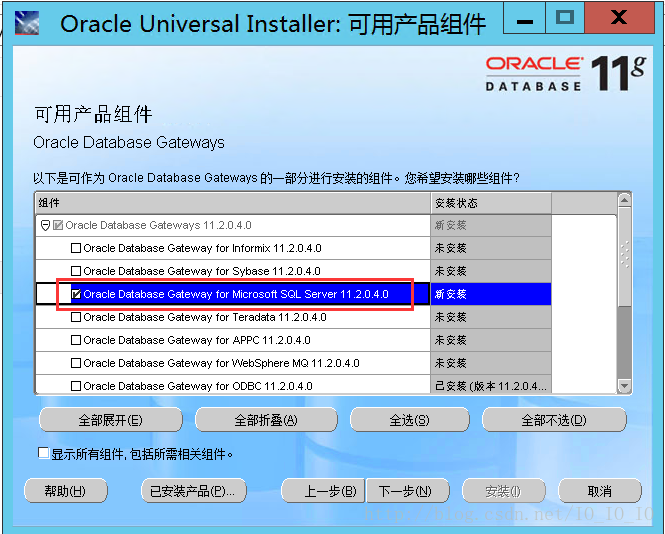Click the 全部不选(D) button

click(x=554, y=420)
